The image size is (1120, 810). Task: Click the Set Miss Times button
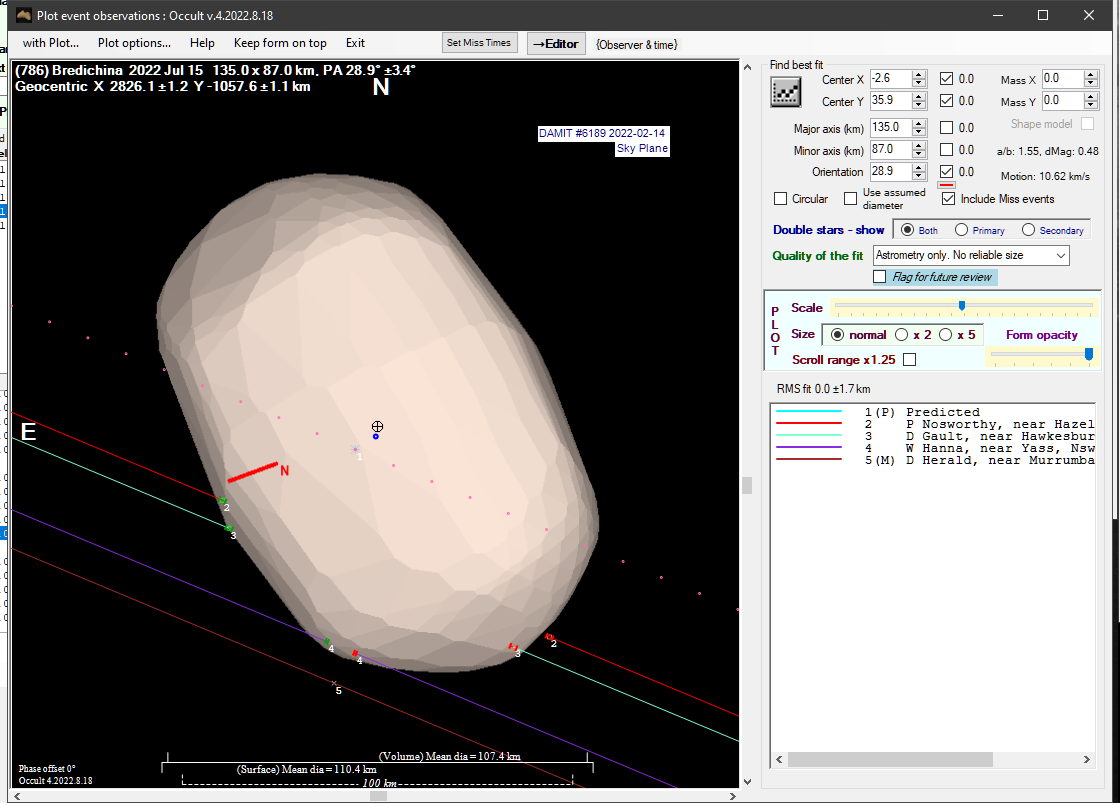(479, 43)
